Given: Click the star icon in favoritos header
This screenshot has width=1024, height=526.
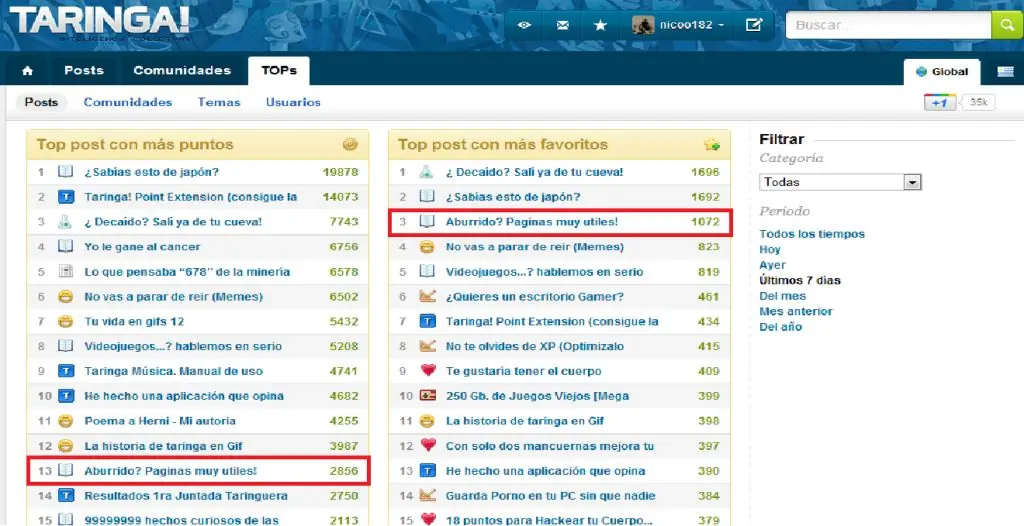Looking at the screenshot, I should [712, 144].
